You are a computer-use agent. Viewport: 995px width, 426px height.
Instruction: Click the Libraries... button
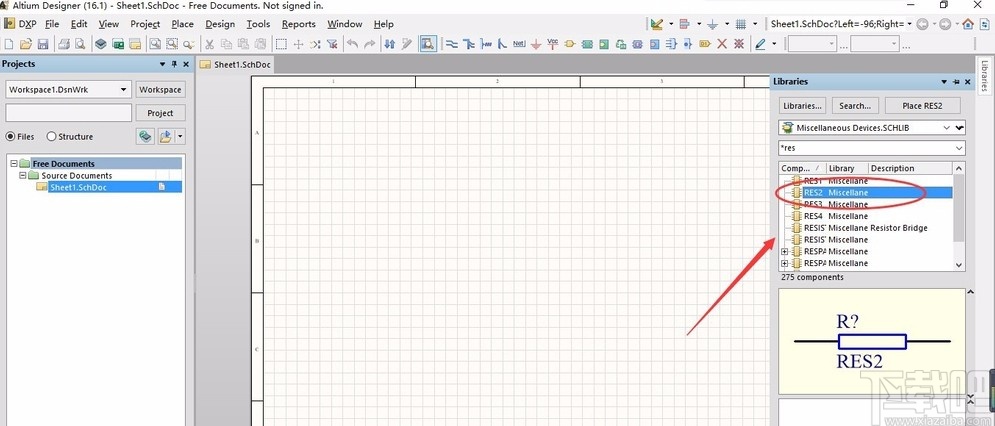click(x=802, y=106)
